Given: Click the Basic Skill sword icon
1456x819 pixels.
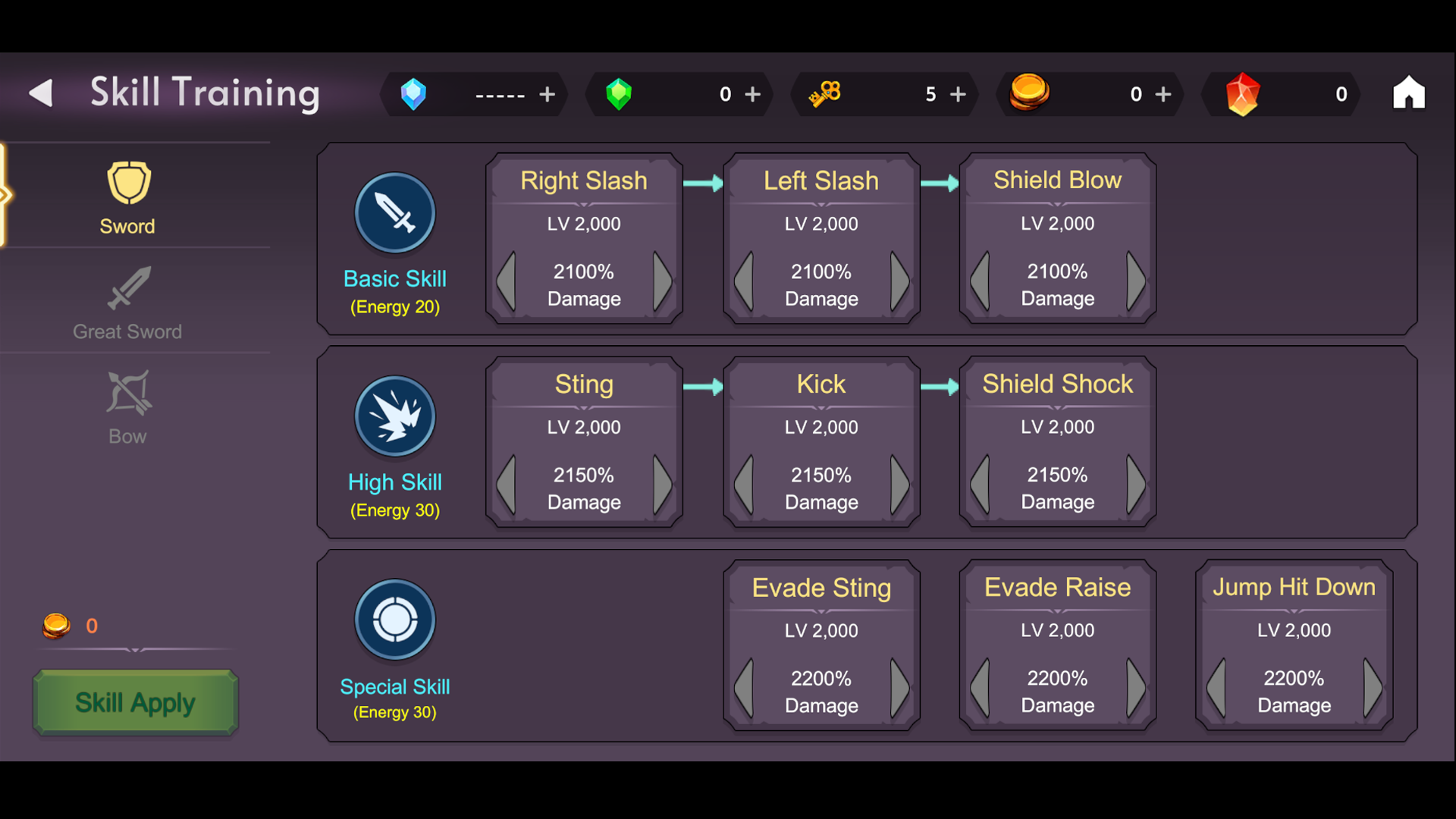Looking at the screenshot, I should pos(394,213).
